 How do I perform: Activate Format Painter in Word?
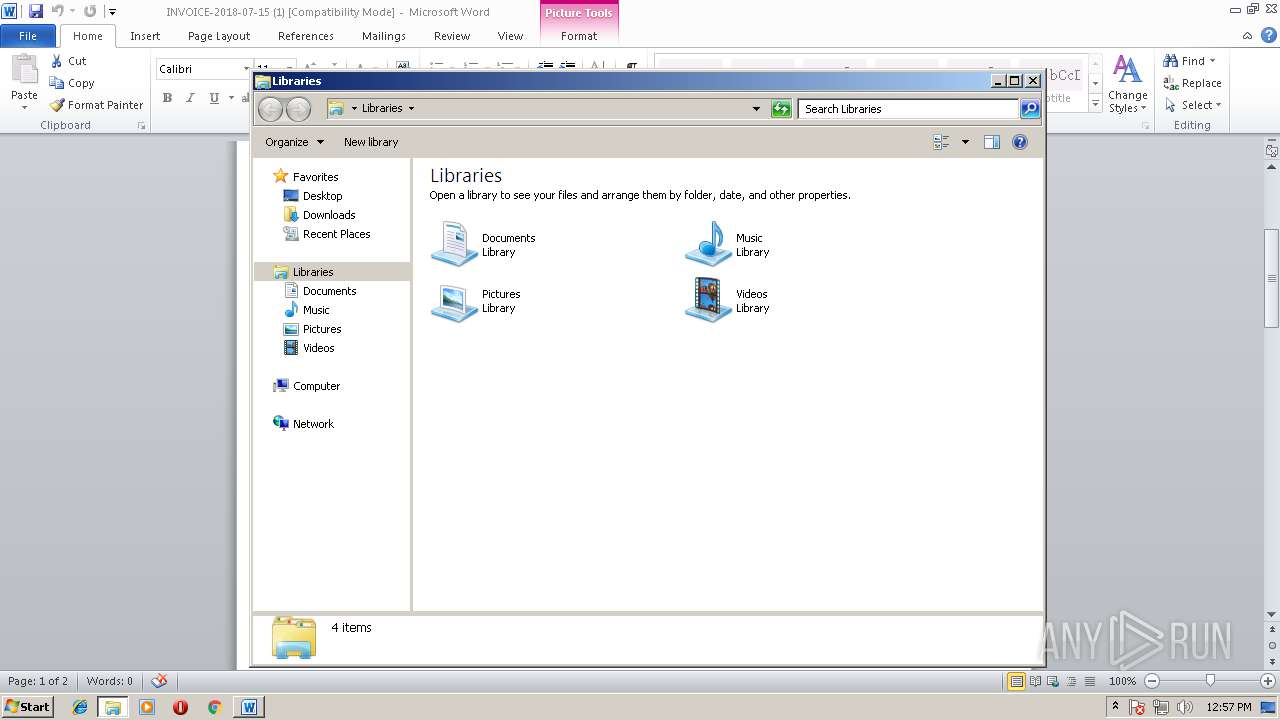pos(96,105)
